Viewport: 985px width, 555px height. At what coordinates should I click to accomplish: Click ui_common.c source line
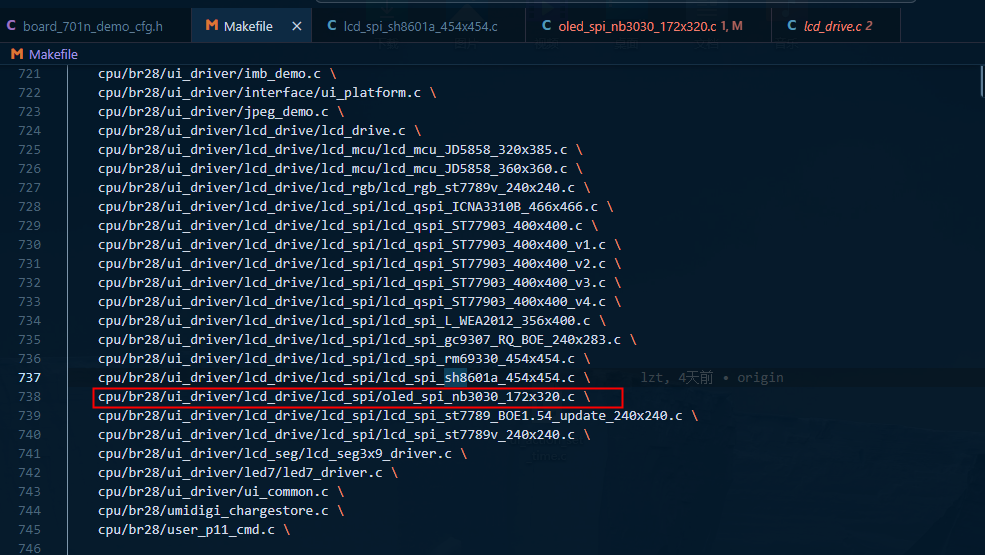pyautogui.click(x=220, y=492)
